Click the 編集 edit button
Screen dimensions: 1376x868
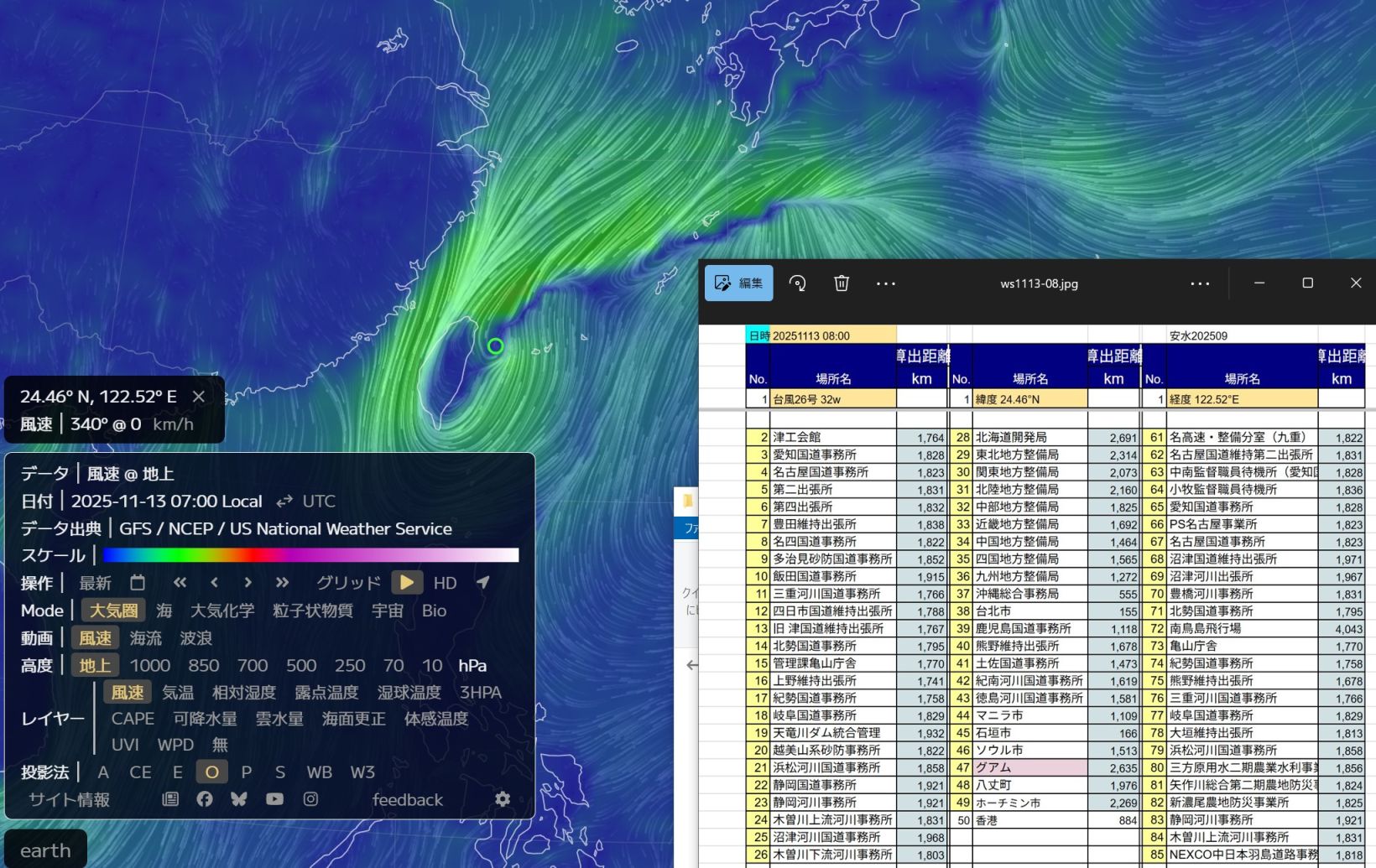click(738, 283)
